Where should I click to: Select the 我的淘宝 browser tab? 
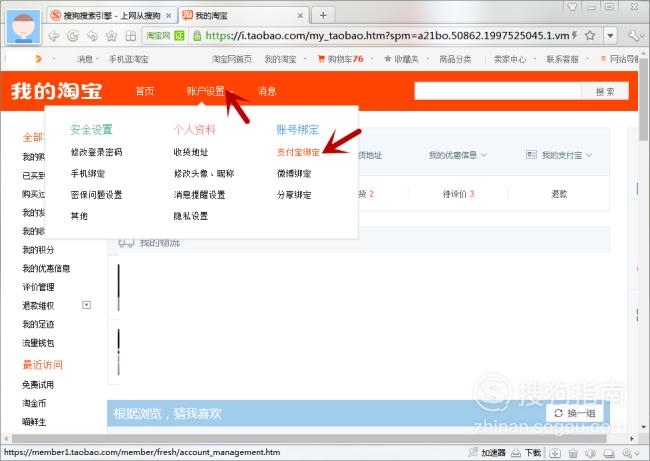click(244, 16)
